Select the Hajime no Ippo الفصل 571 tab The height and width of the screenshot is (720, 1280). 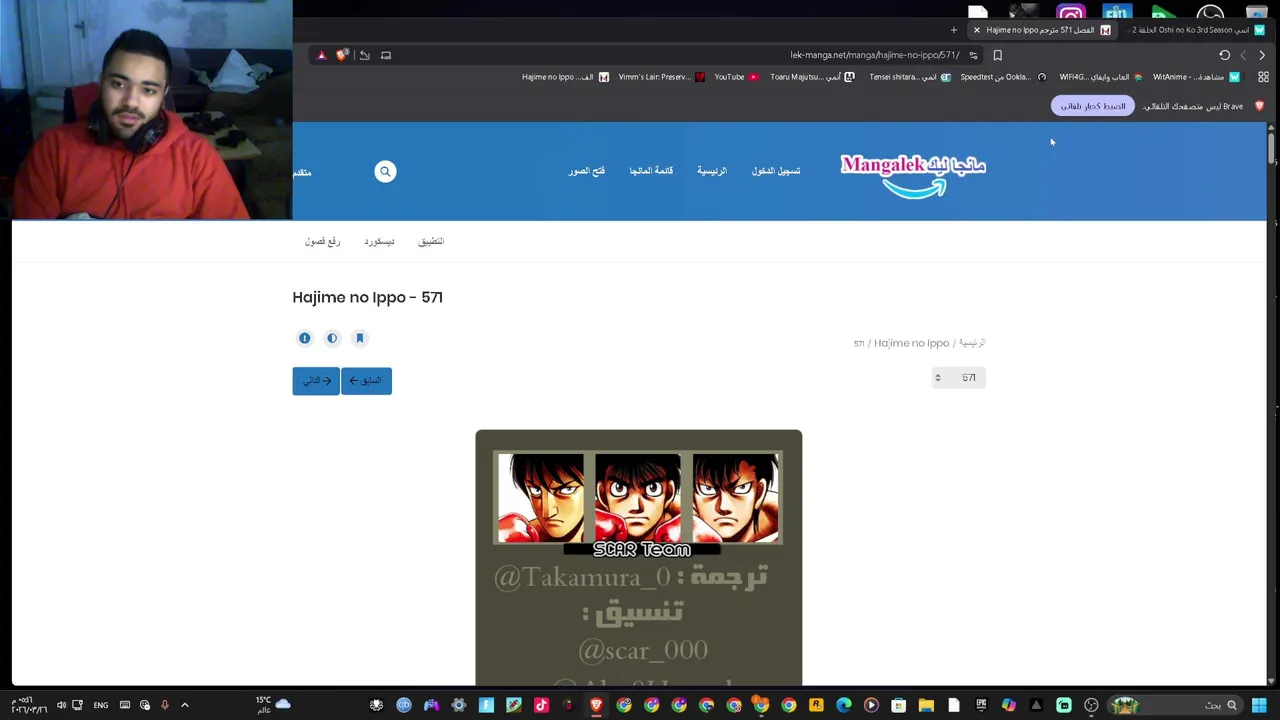pos(1042,30)
